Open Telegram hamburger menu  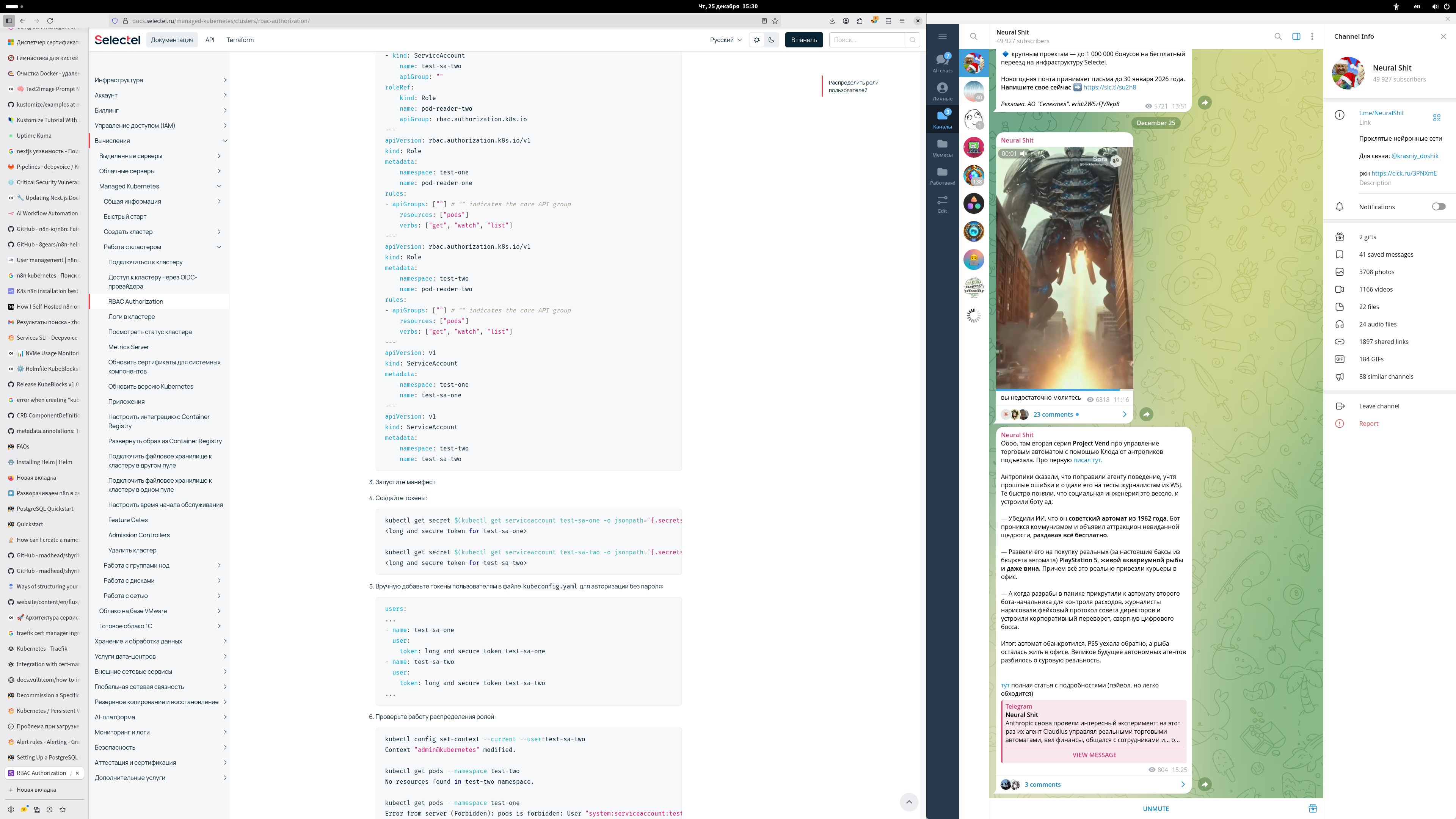942,36
